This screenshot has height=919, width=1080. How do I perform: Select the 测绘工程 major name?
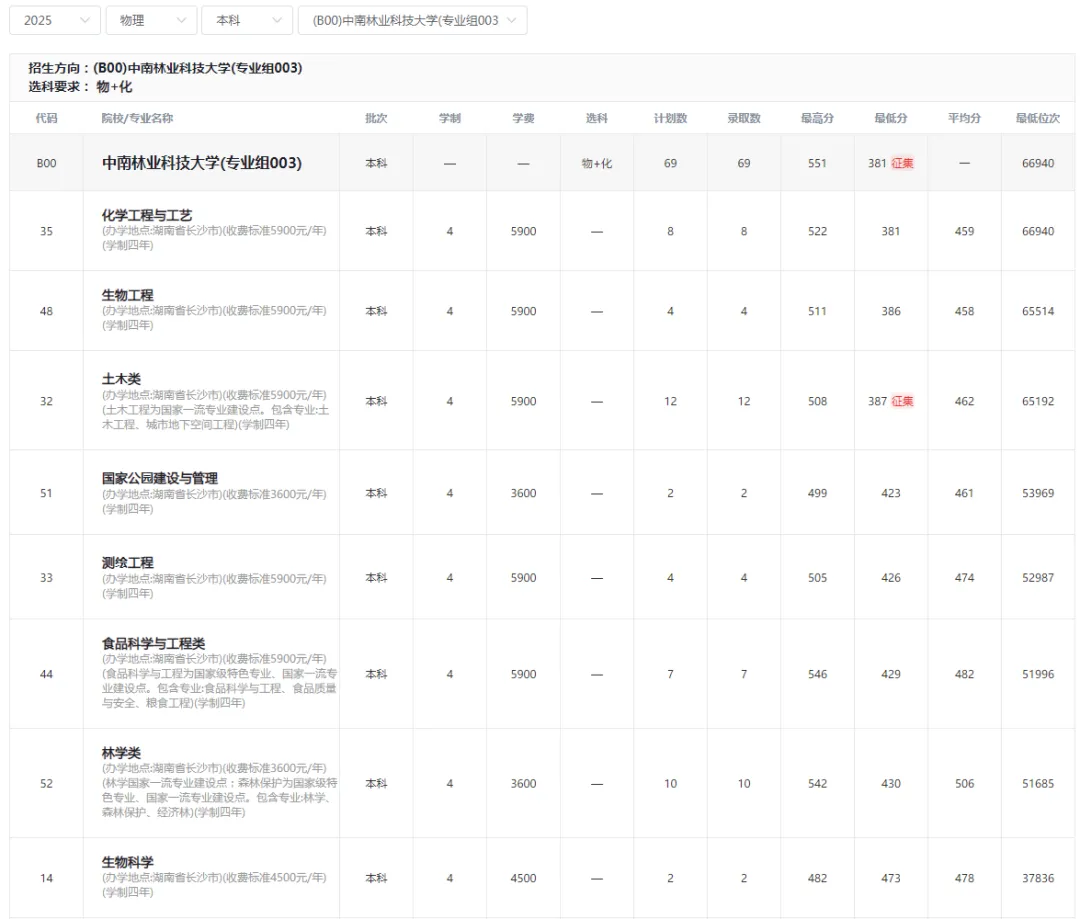(127, 563)
